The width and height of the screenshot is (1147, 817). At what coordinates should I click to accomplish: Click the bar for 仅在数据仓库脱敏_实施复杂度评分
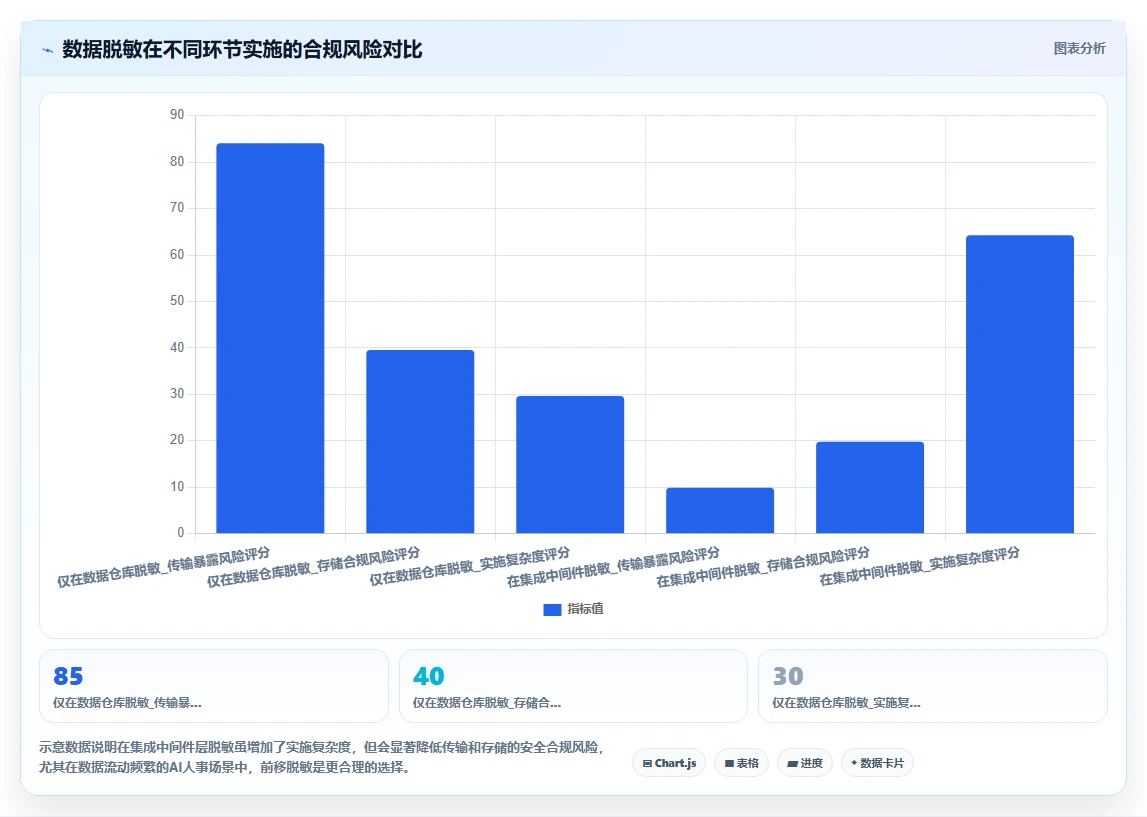click(570, 464)
